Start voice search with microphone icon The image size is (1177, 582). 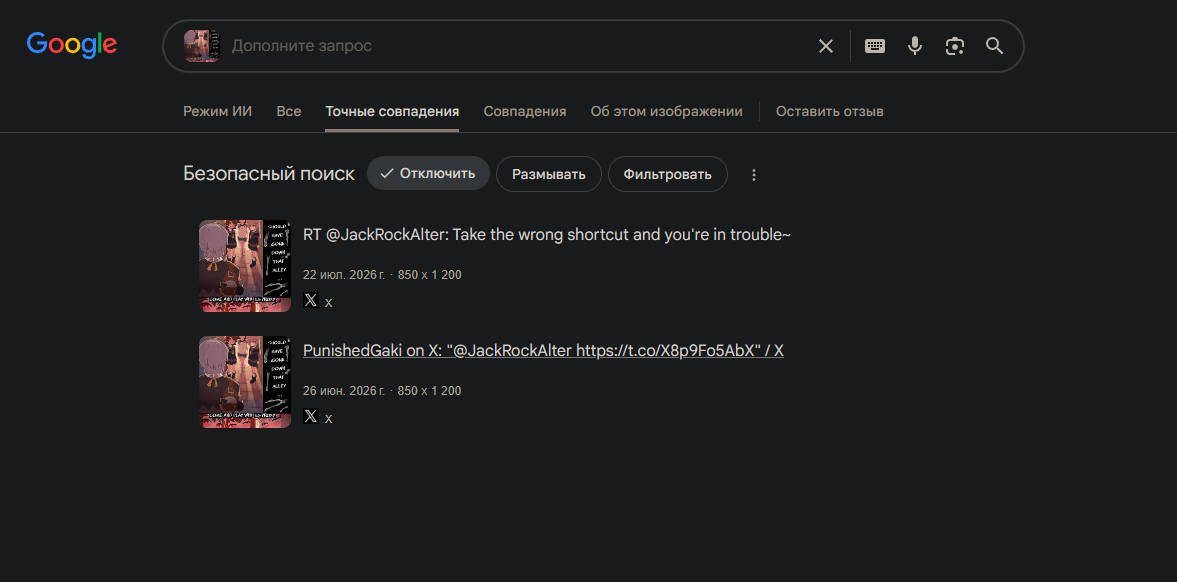914,46
